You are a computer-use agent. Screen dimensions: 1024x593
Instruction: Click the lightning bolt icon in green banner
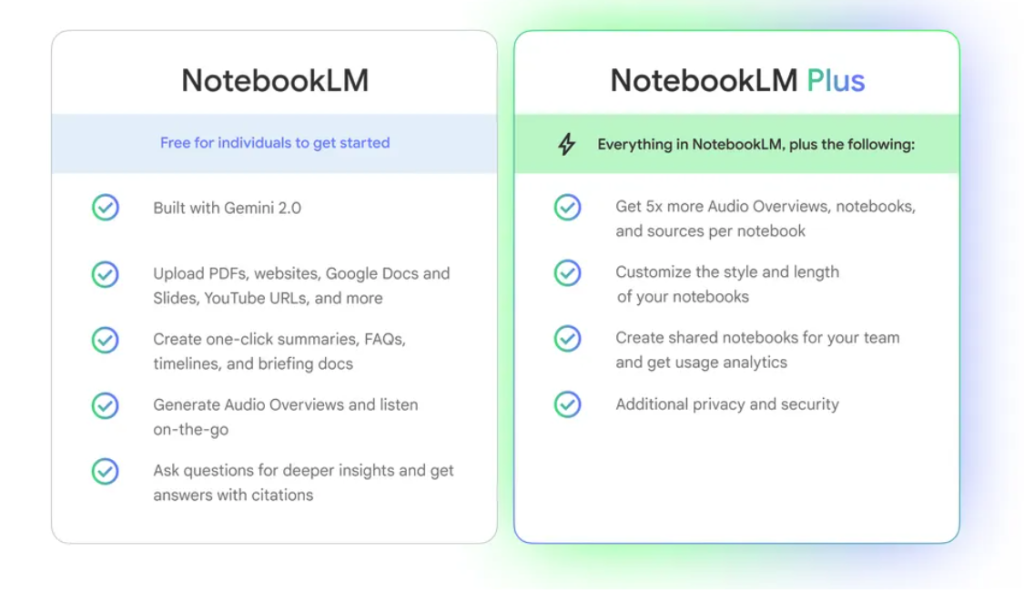point(567,144)
